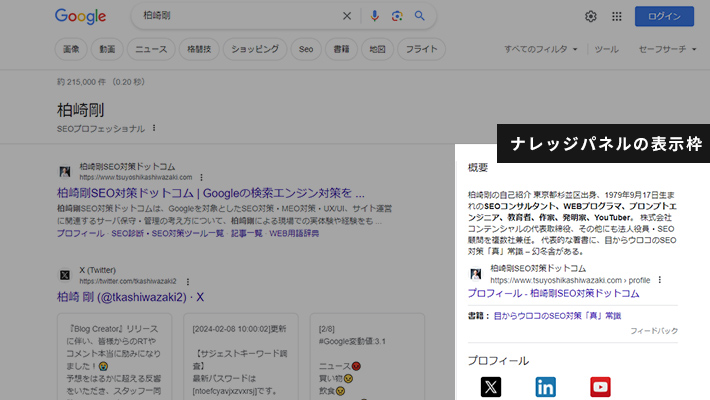Expand the すべてのフィルタ dropdown

tap(541, 49)
